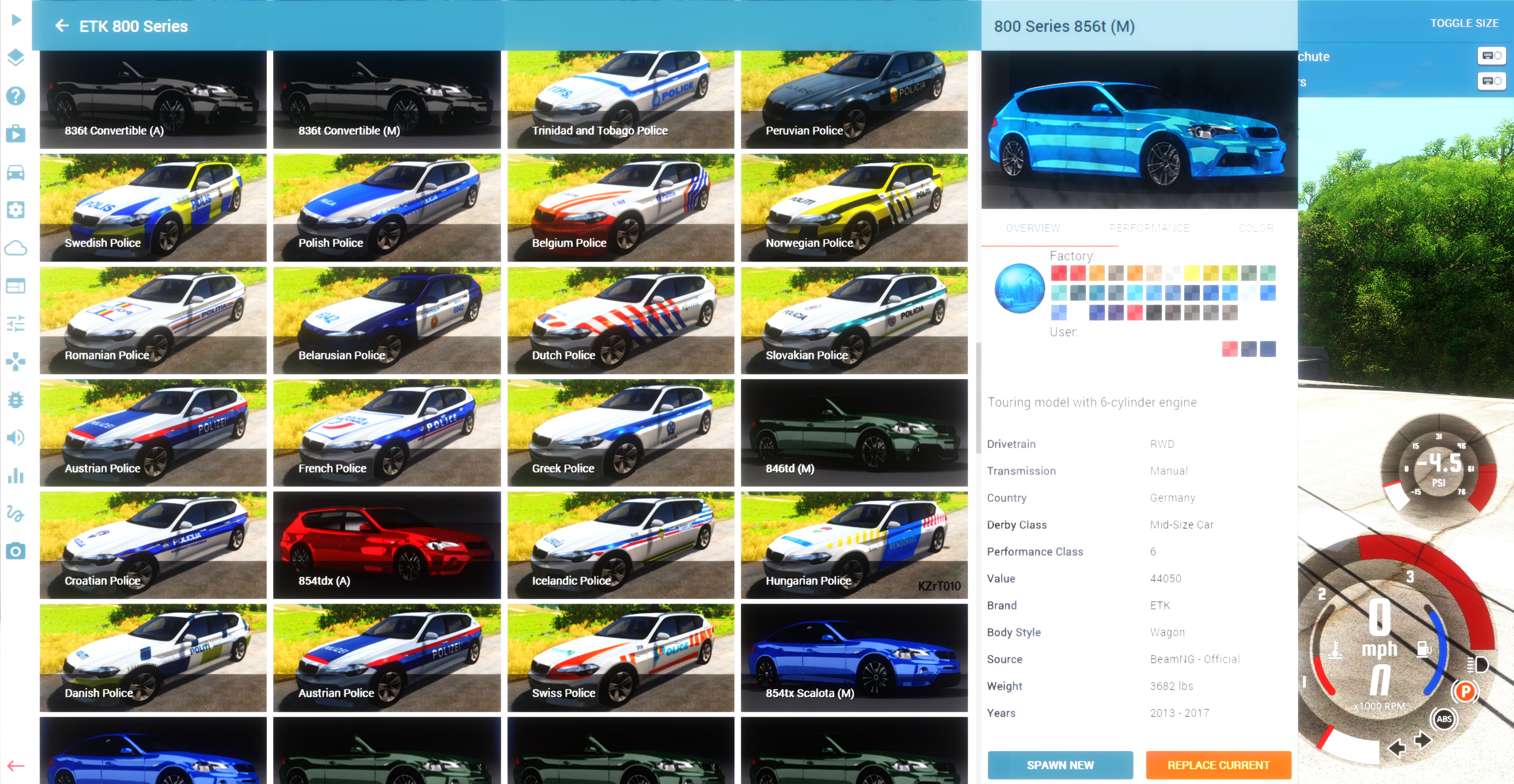Open the gamepad controls icon in the sidebar
Viewport: 1514px width, 784px height.
pos(16,362)
